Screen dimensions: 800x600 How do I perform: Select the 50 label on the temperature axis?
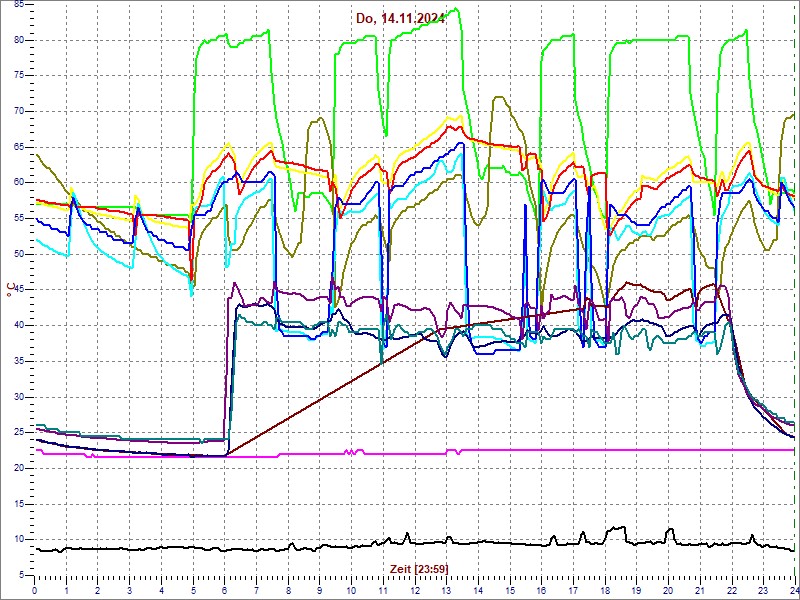(x=19, y=254)
